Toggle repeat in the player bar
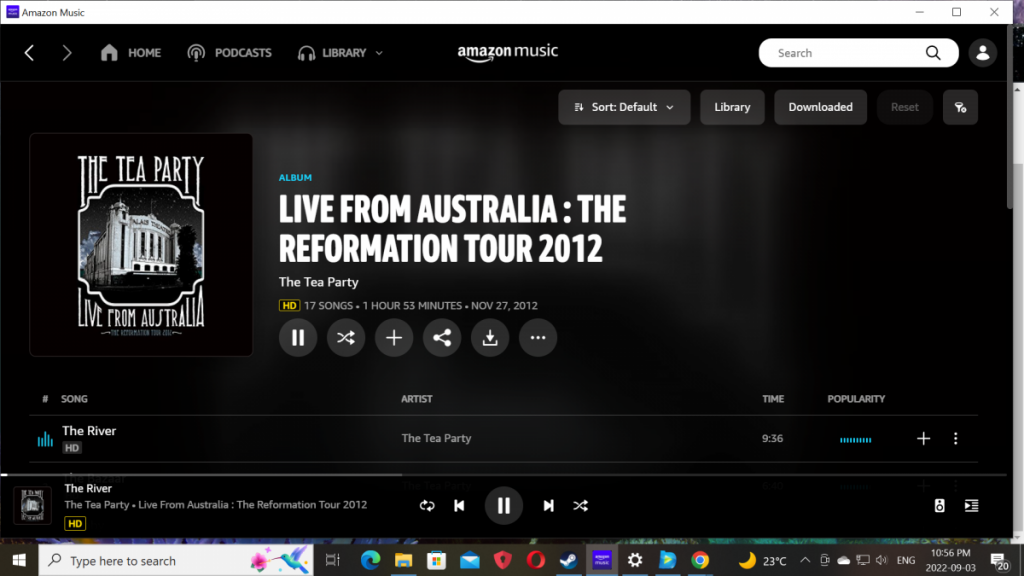Viewport: 1024px width, 576px height. click(427, 505)
